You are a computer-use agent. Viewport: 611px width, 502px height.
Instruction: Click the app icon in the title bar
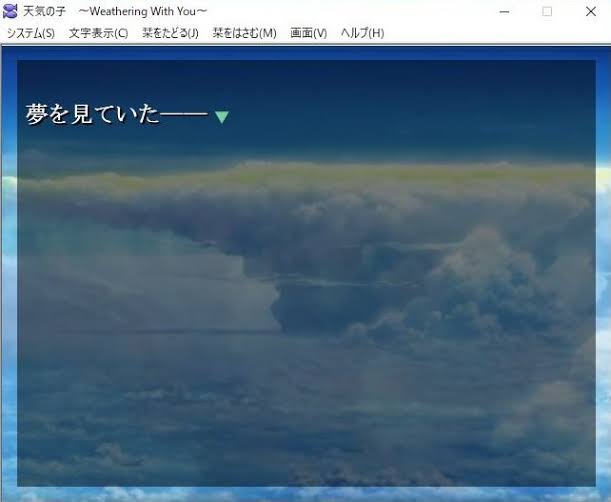pos(11,11)
